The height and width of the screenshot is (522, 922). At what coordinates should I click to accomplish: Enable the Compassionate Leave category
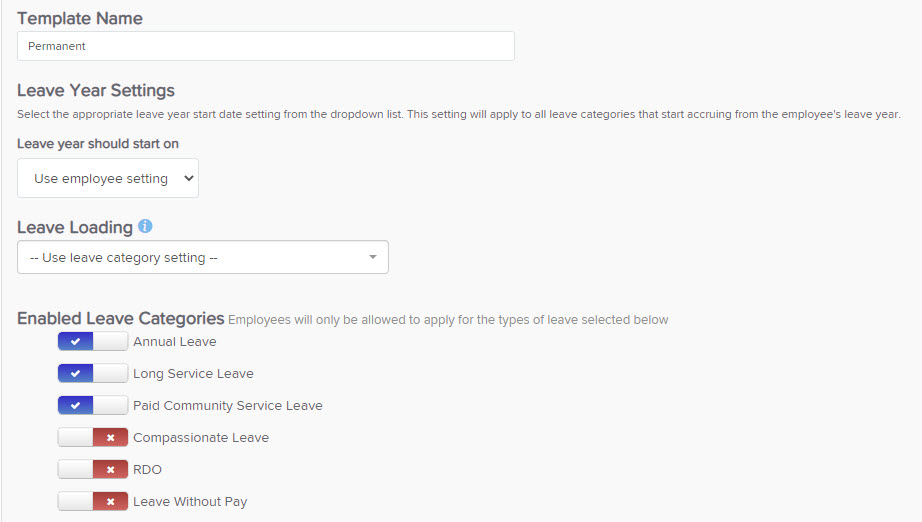(93, 437)
